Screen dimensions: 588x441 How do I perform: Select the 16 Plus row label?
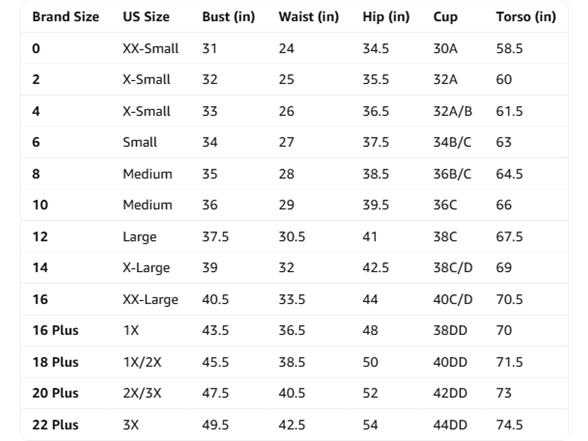pos(55,330)
